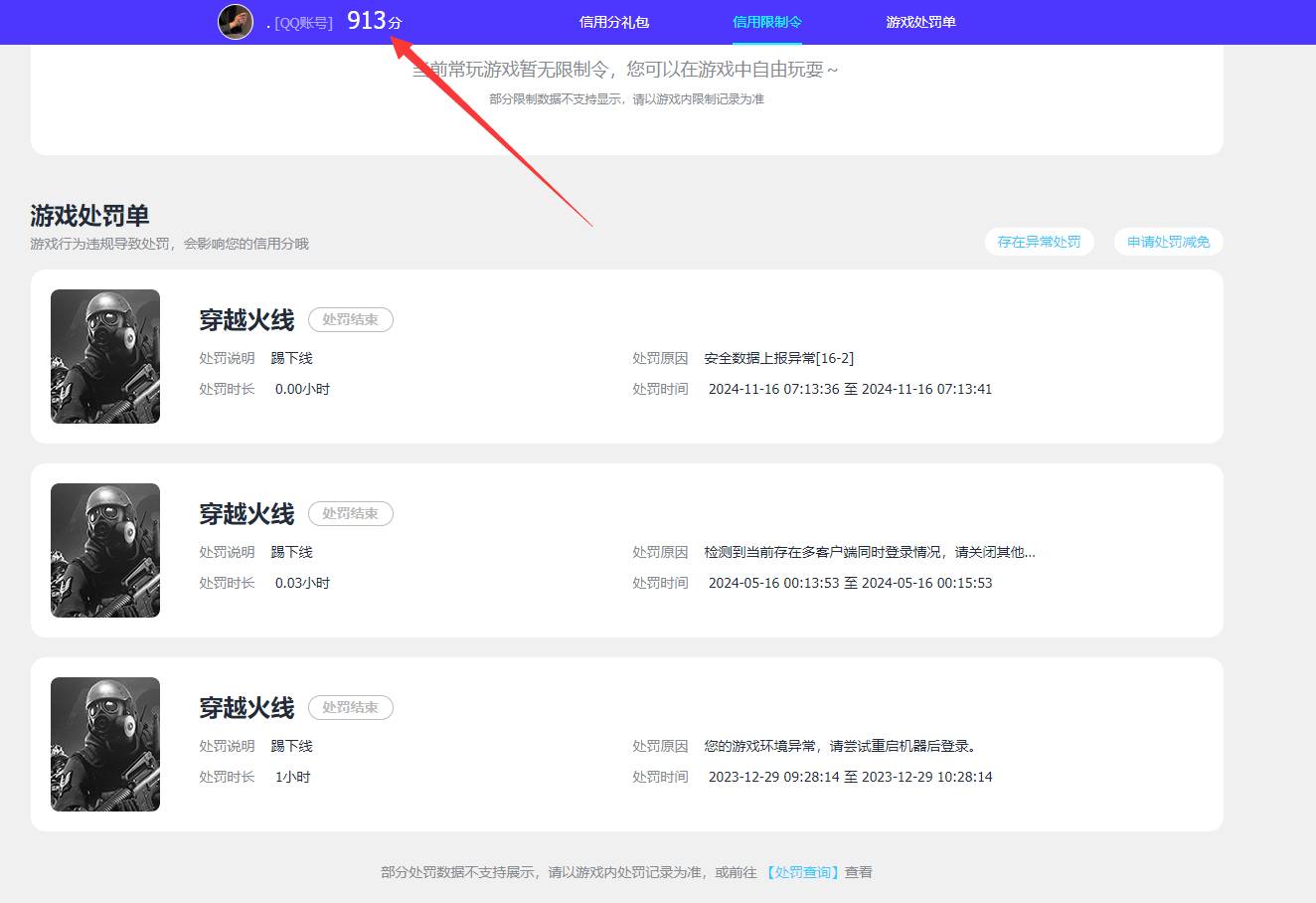
Task: Select game thumbnail for the 2023-12-29 penalty
Action: pos(105,744)
